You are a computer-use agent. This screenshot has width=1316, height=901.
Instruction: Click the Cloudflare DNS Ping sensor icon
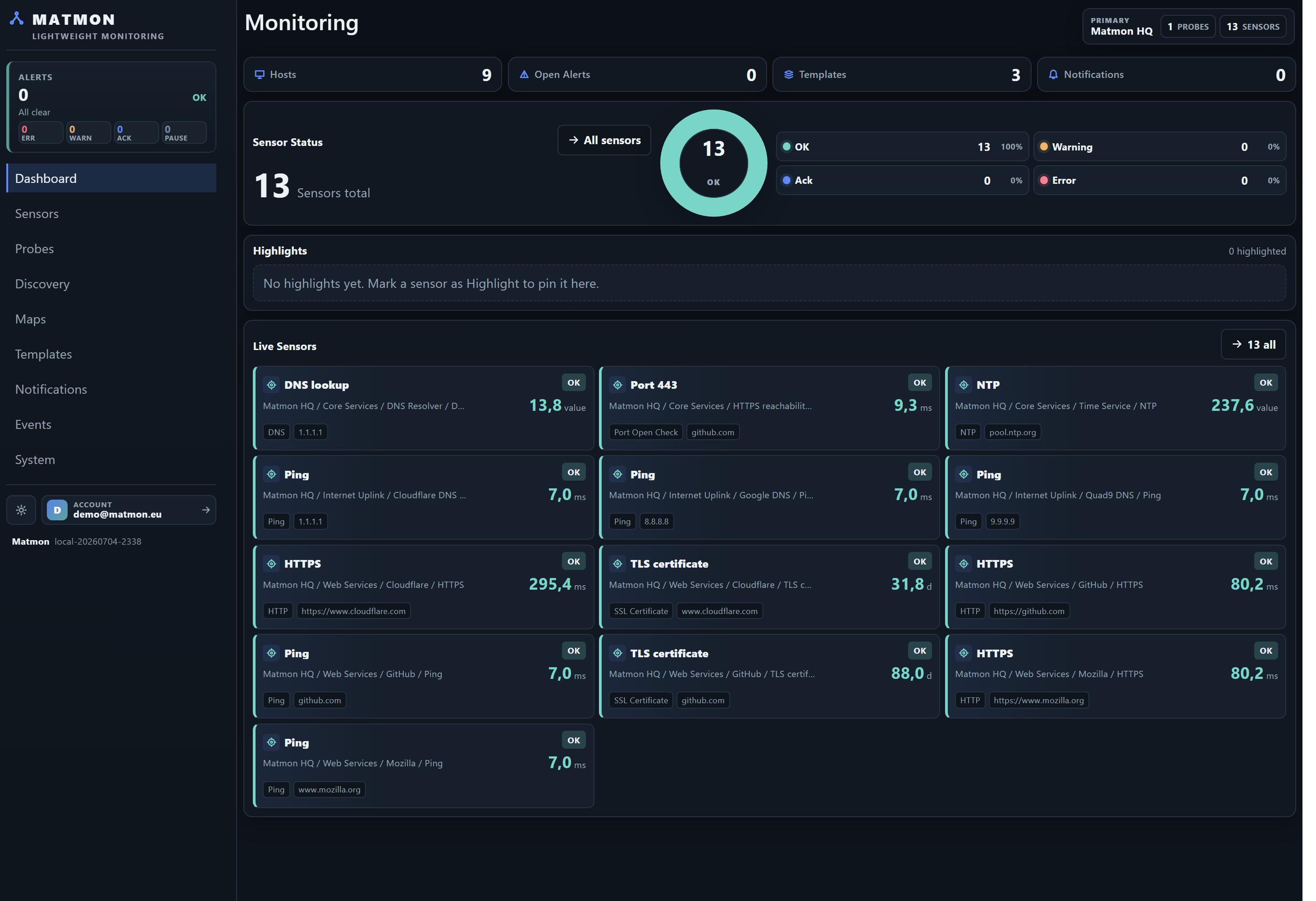pos(272,474)
